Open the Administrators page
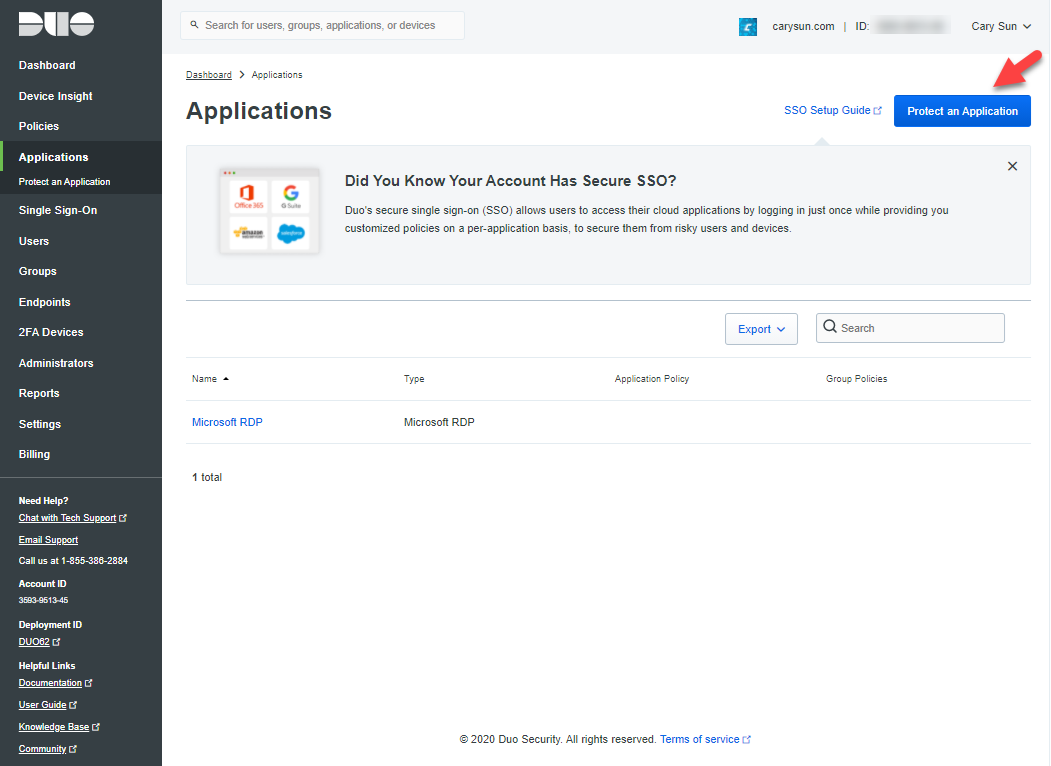The image size is (1051, 766). 56,363
